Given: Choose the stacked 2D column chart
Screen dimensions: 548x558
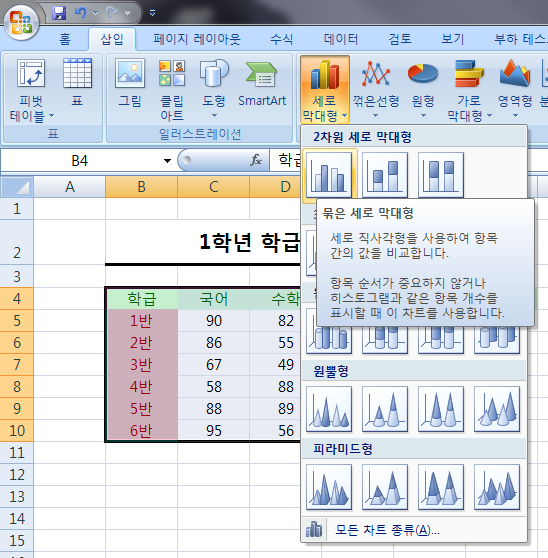Looking at the screenshot, I should pos(385,175).
